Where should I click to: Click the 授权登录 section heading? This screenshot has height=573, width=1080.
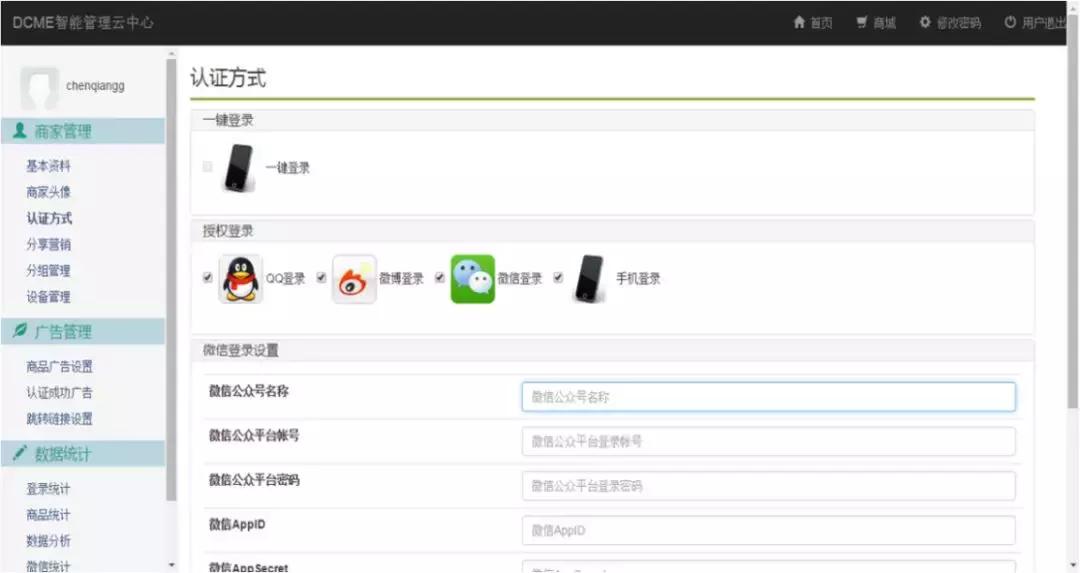click(x=228, y=231)
